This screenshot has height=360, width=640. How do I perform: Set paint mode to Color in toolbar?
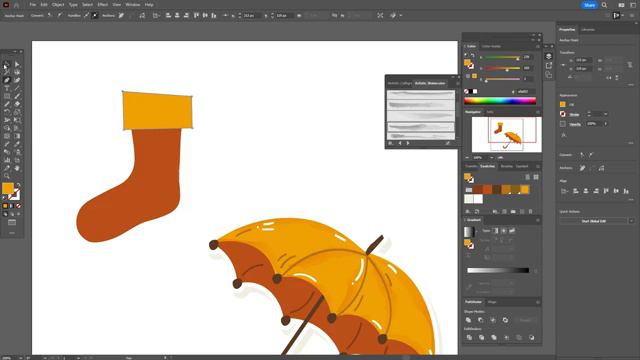click(x=5, y=206)
